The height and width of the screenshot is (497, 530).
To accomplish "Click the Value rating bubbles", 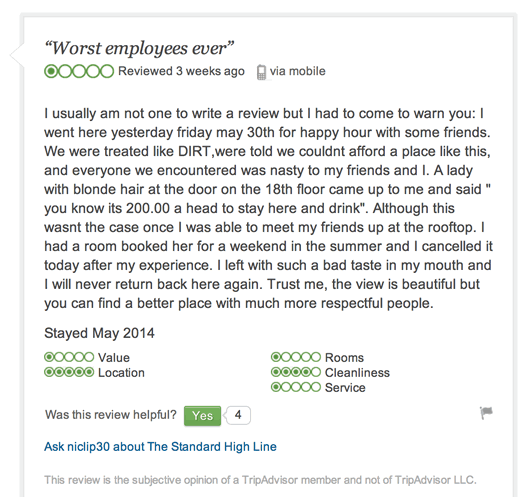I will [69, 357].
